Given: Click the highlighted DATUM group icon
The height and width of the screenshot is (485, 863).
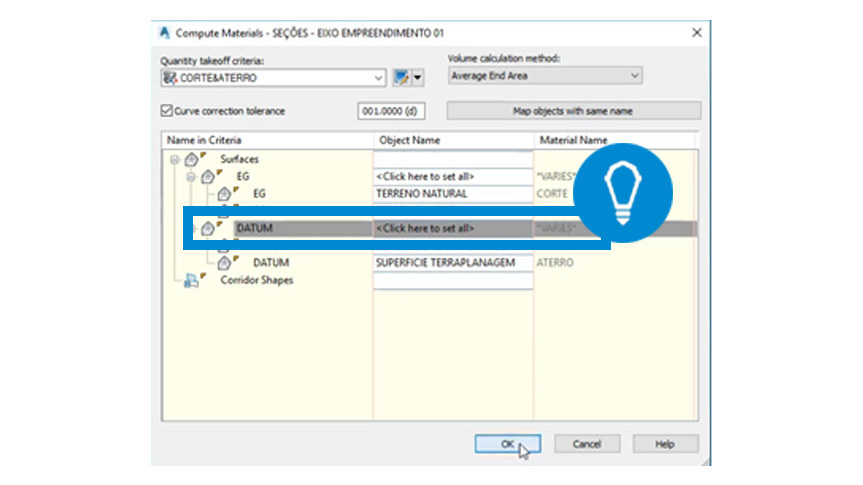Looking at the screenshot, I should 208,228.
